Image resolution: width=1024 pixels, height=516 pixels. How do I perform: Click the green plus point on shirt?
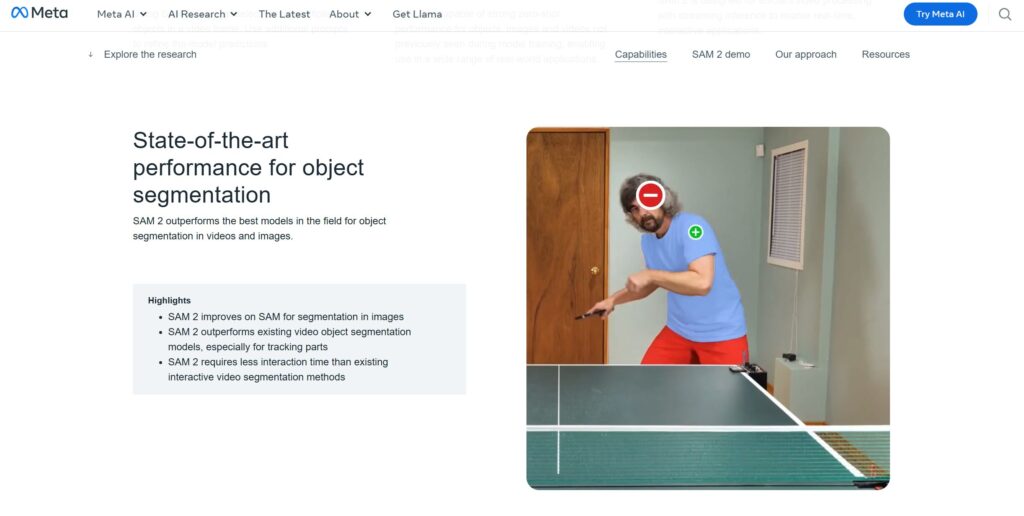pos(696,232)
